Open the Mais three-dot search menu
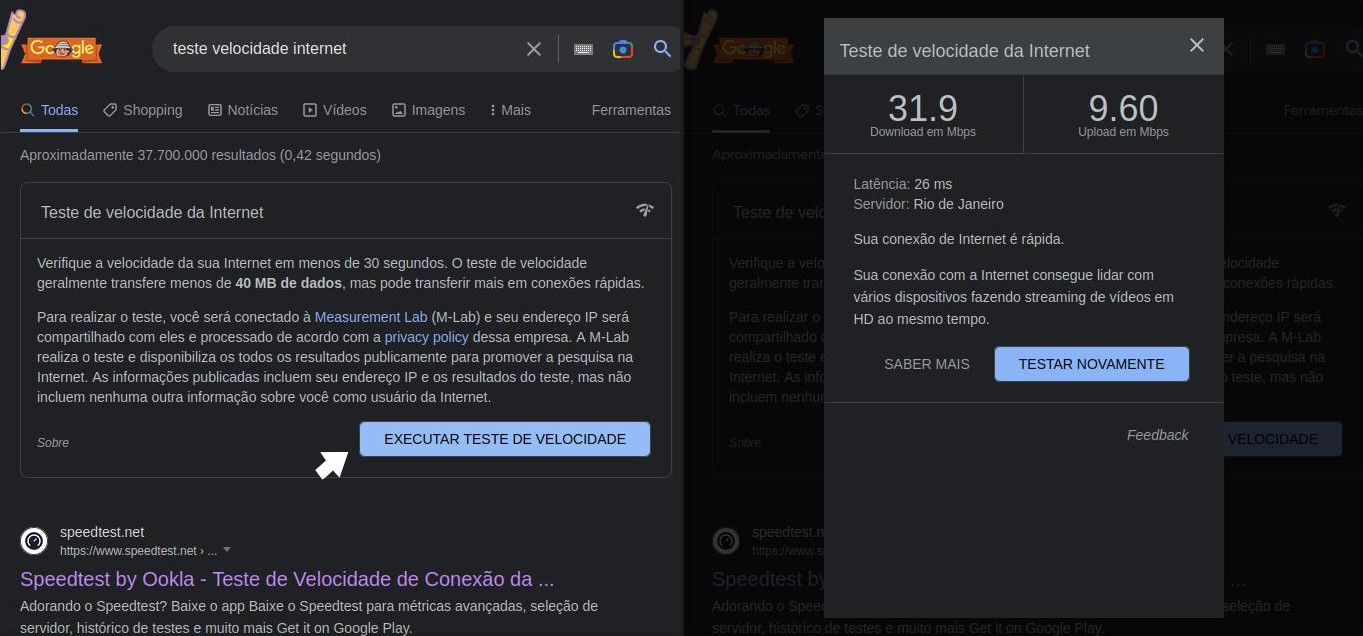Screen dimensions: 1363x636 (510, 110)
